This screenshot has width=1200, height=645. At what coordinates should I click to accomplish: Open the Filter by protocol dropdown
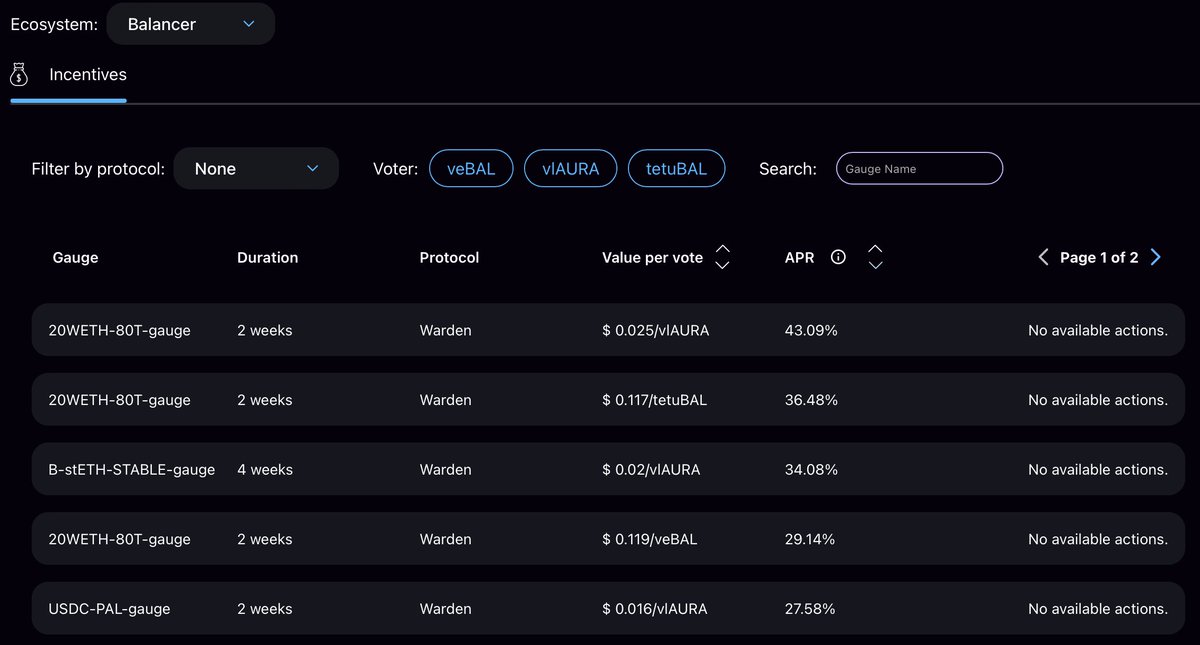(x=256, y=168)
